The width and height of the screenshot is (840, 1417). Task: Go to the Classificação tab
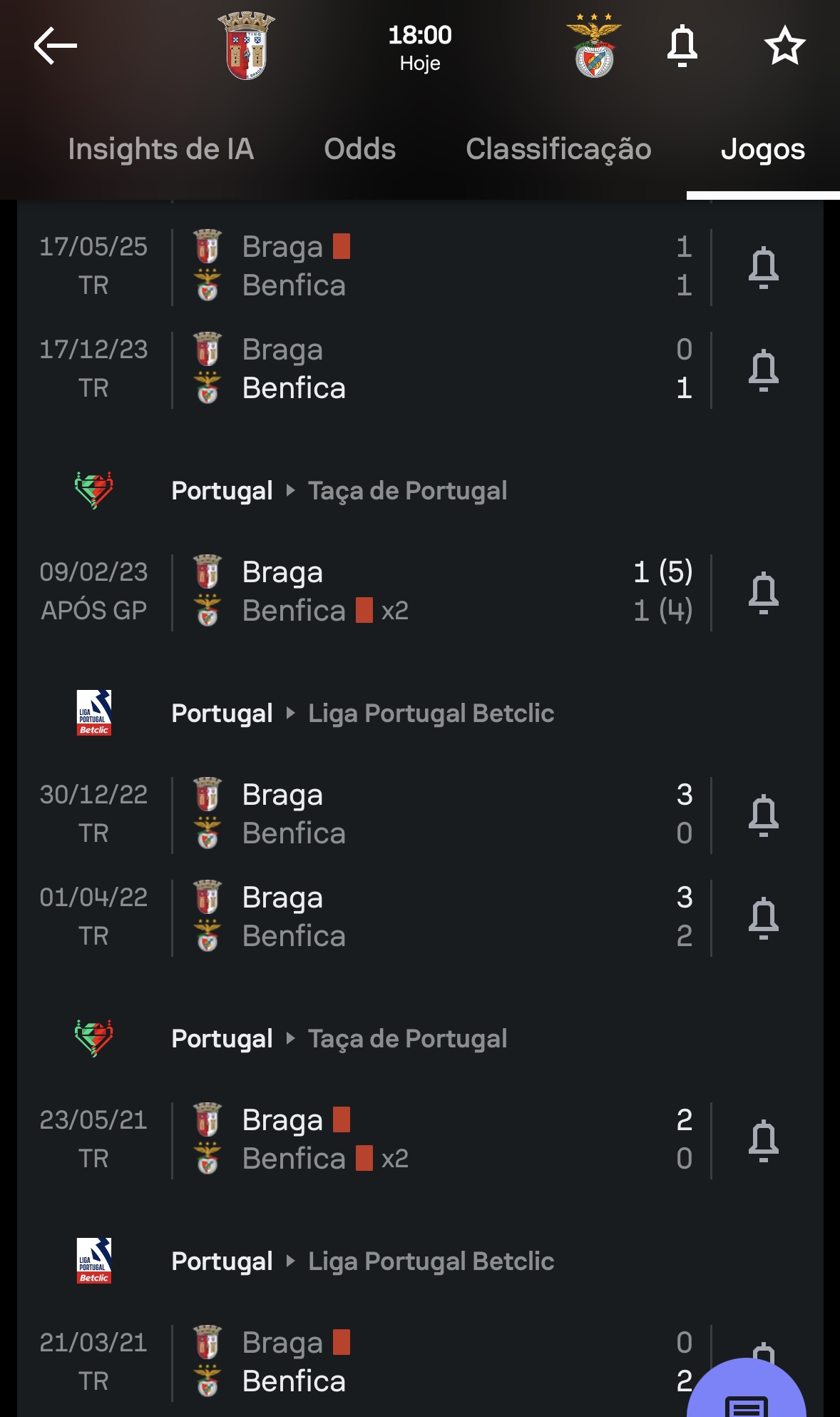pyautogui.click(x=558, y=150)
